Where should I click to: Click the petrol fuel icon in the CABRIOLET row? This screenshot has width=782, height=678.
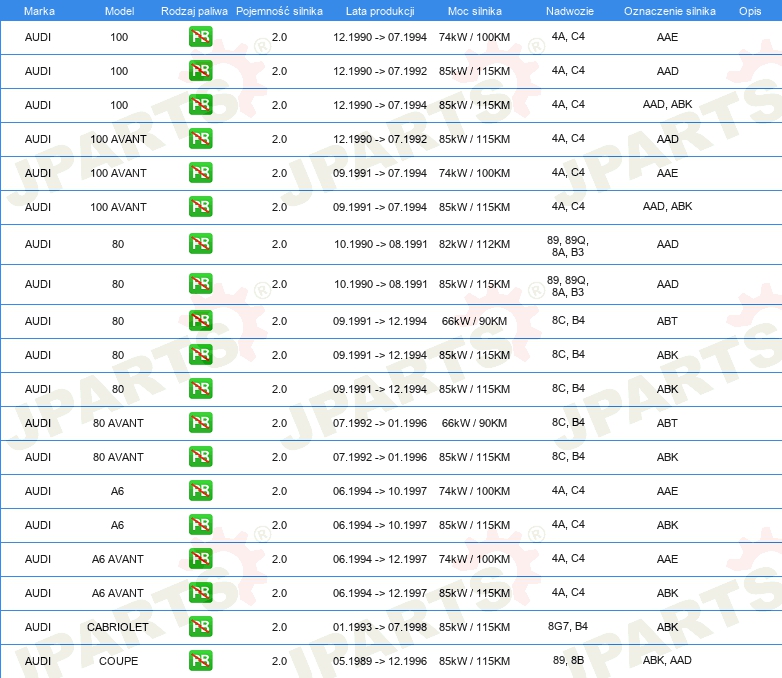tap(200, 627)
